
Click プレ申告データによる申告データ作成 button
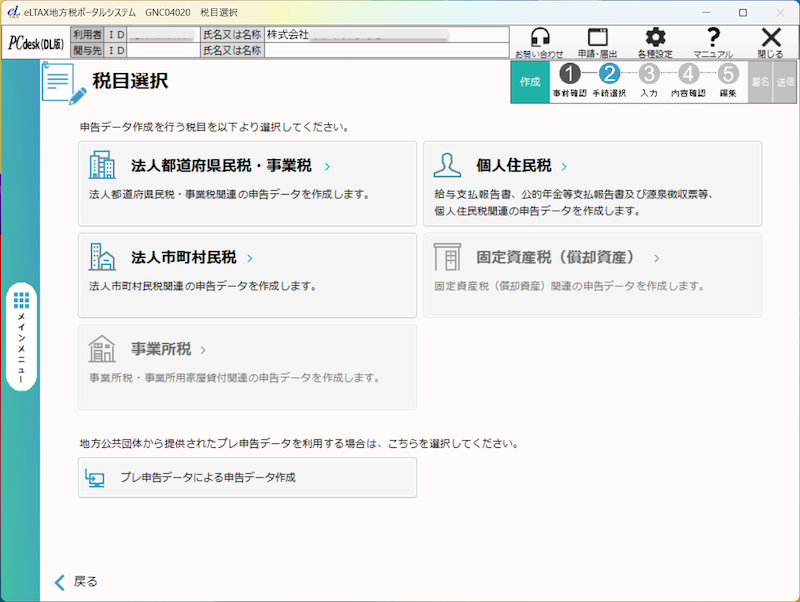[x=247, y=478]
